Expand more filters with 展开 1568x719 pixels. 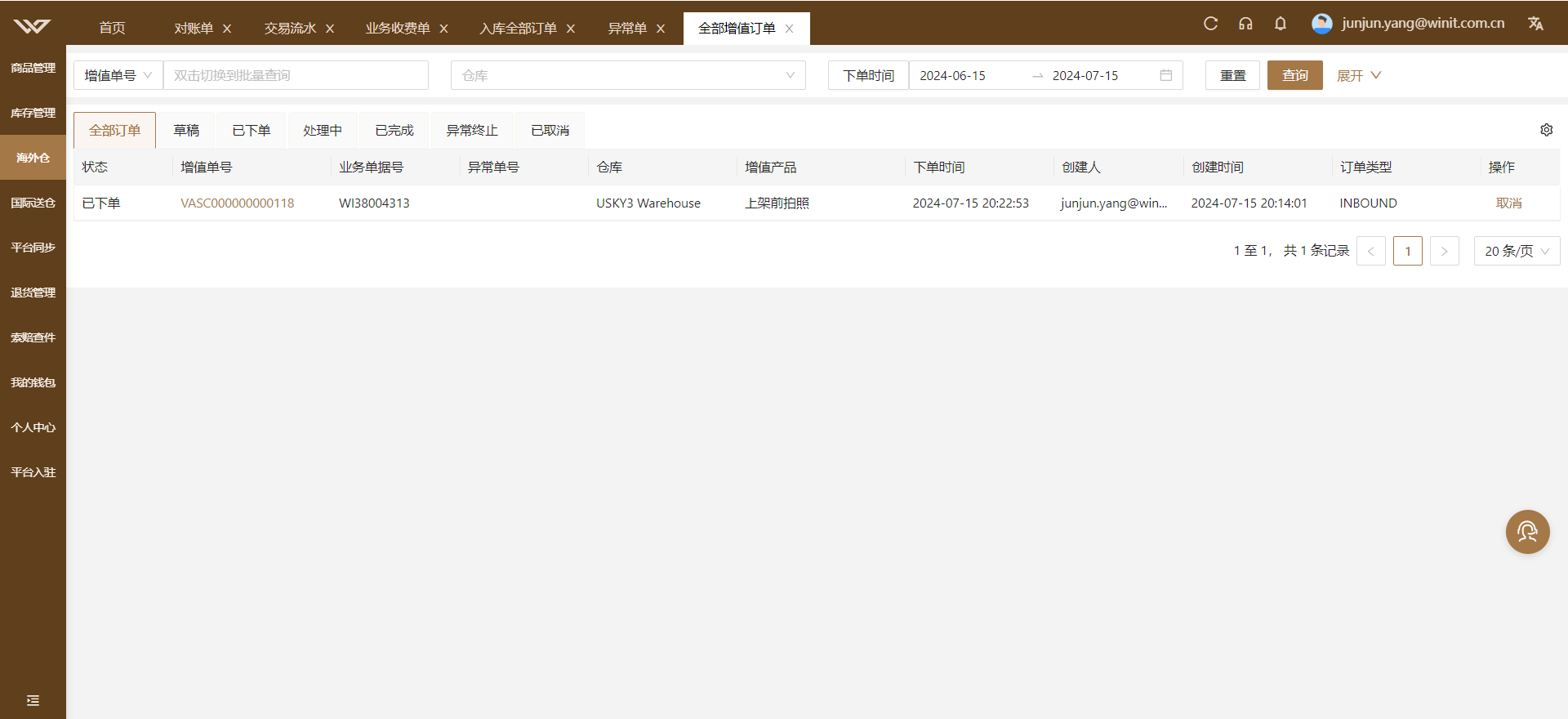[1358, 75]
